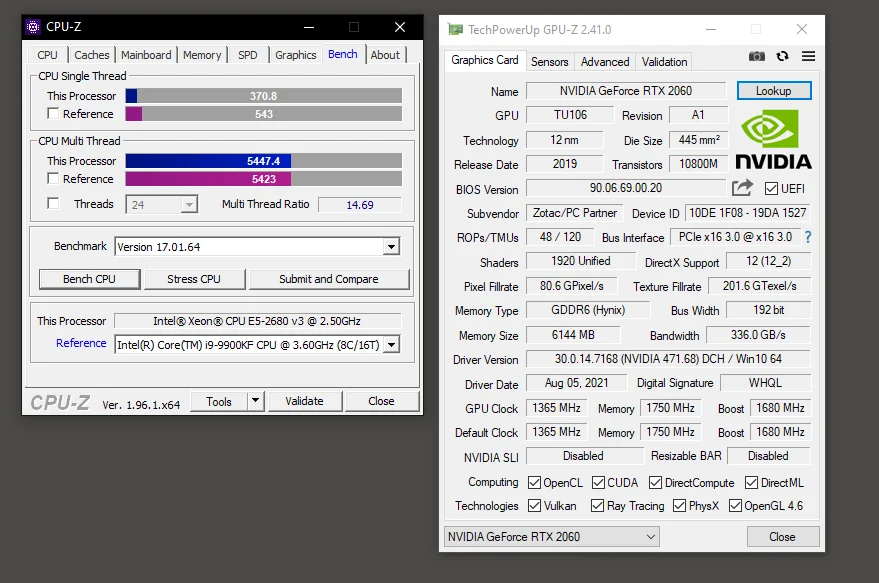Screen dimensions: 879x583
Task: Switch to the Sensors tab
Action: [x=550, y=62]
